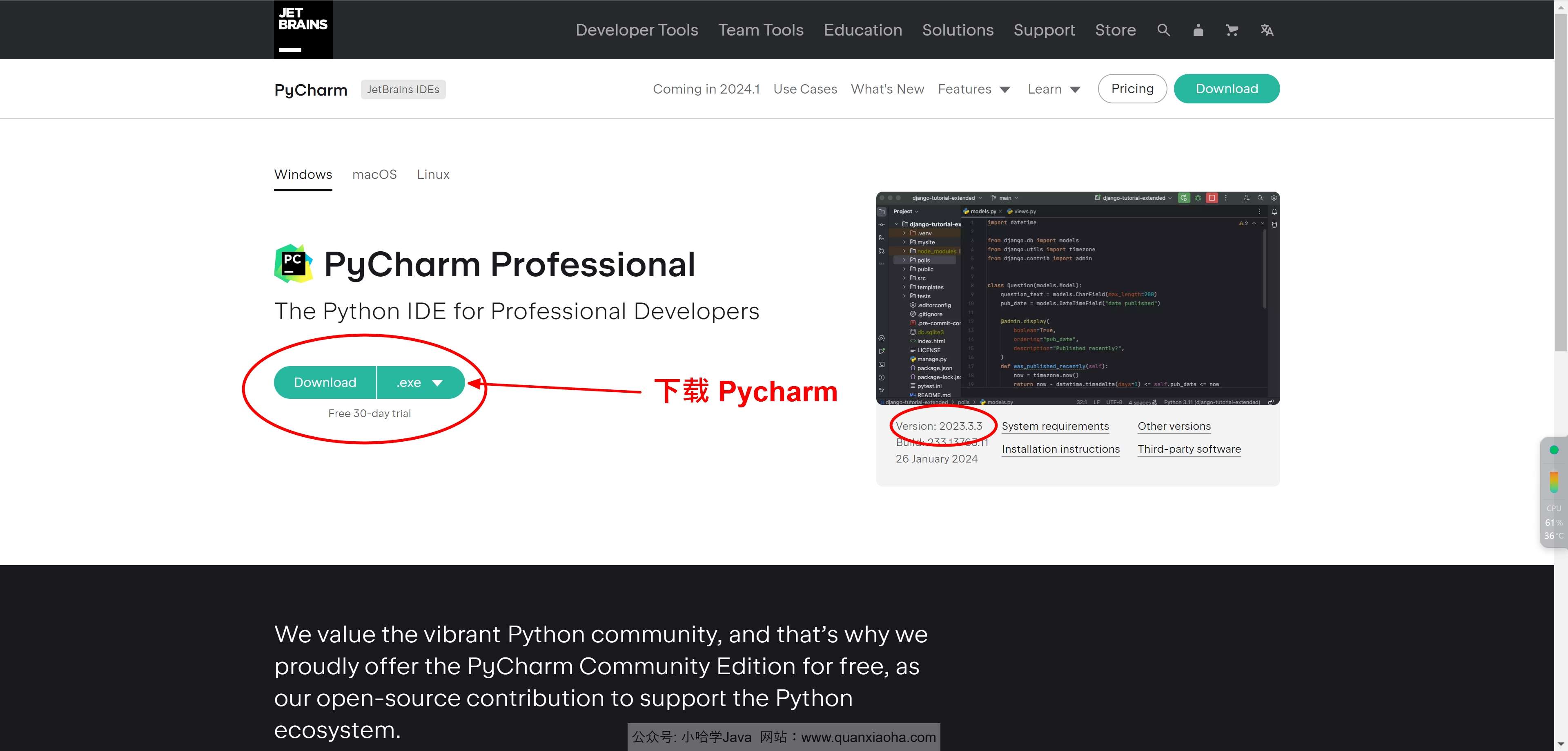Open Solutions menu
Viewport: 1568px width, 751px height.
click(958, 30)
